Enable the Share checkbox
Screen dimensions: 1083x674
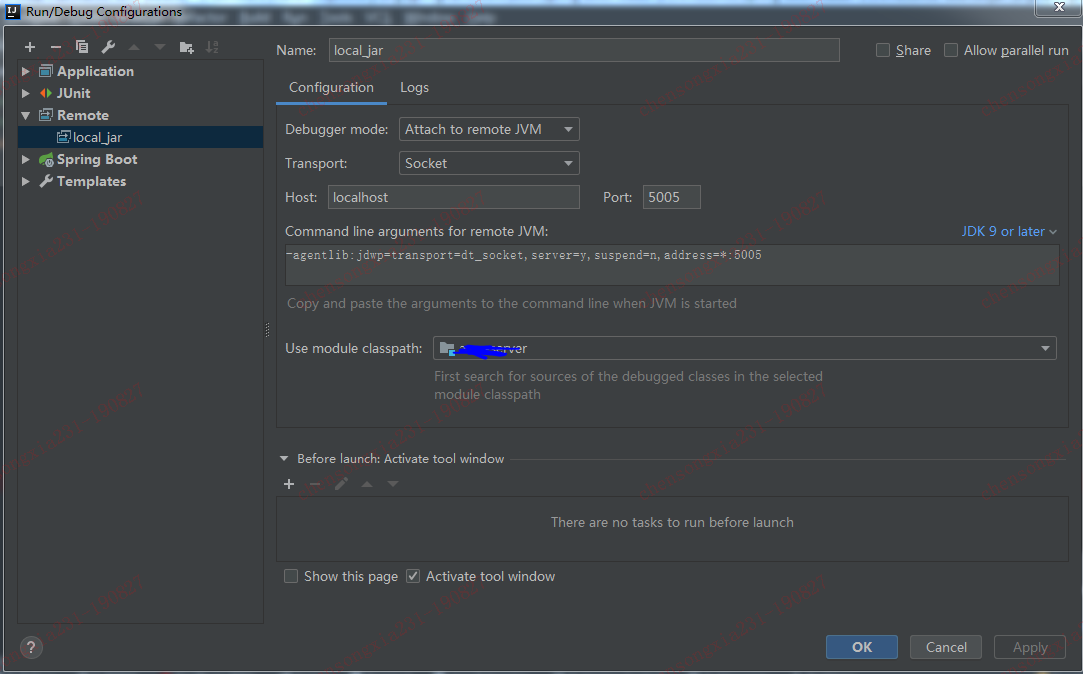[x=883, y=50]
